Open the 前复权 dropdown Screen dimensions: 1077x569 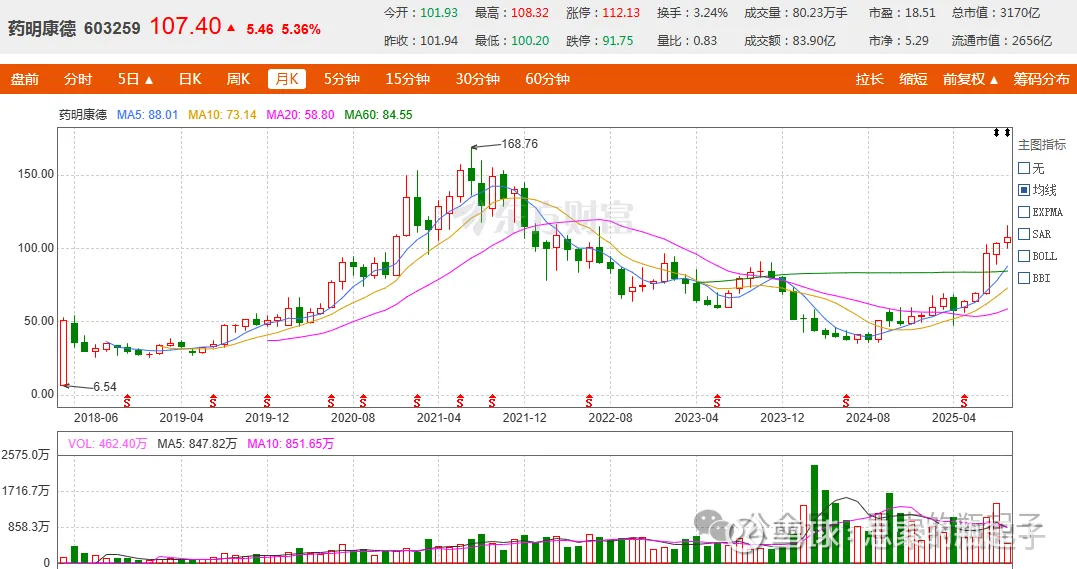971,79
